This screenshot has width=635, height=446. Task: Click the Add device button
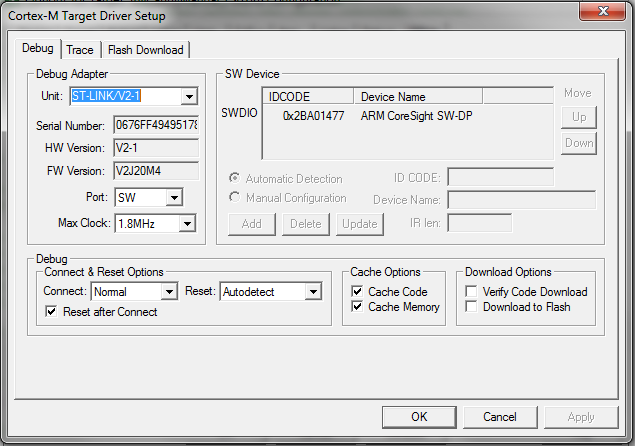[x=252, y=224]
